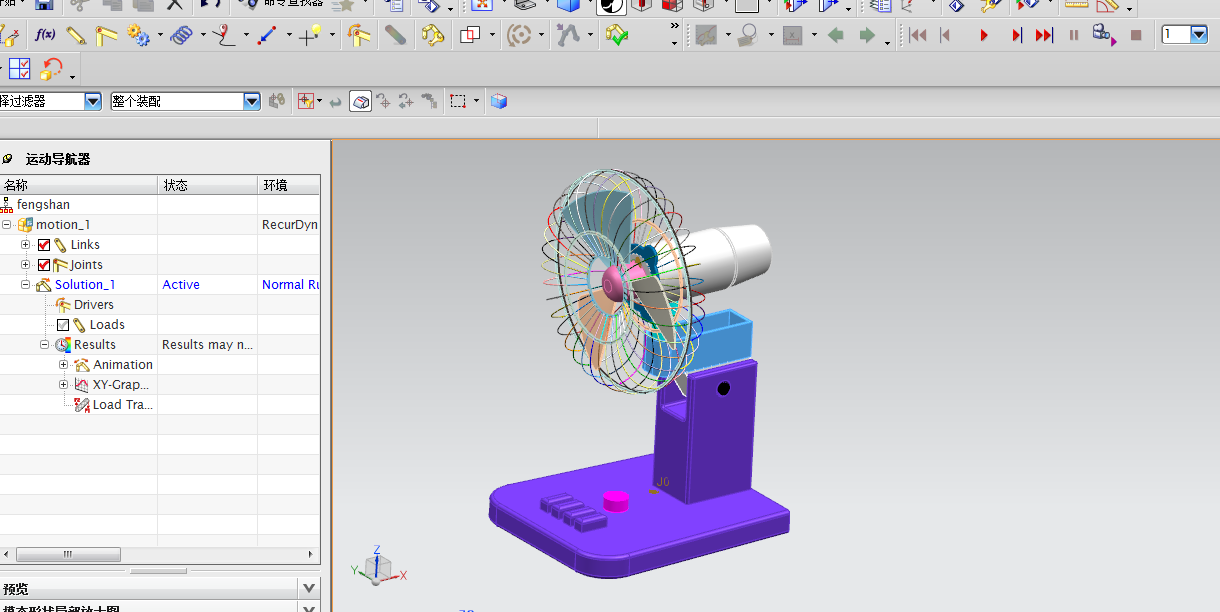Uncheck the Links checkbox
Viewport: 1220px width, 612px height.
tap(44, 245)
